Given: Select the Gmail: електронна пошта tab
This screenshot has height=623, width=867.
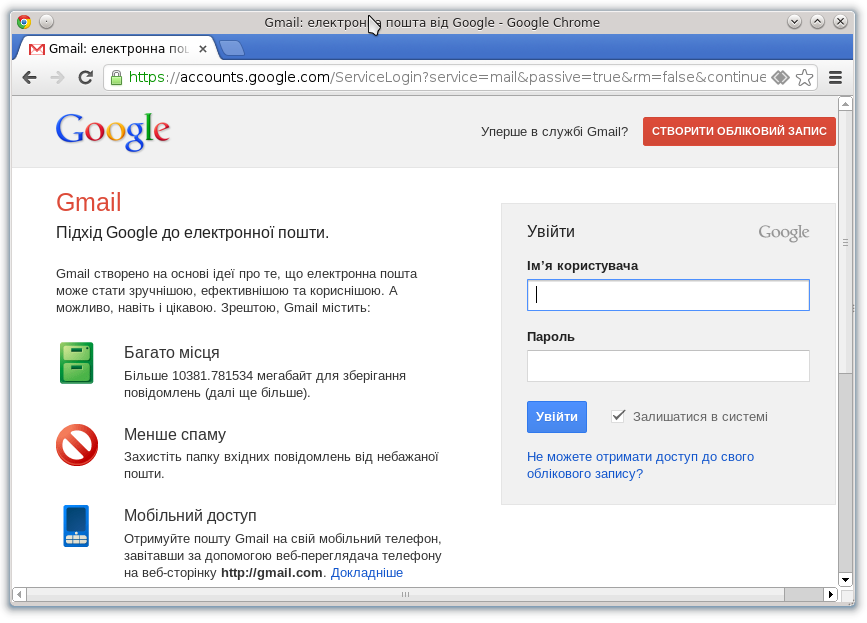Looking at the screenshot, I should click(118, 49).
